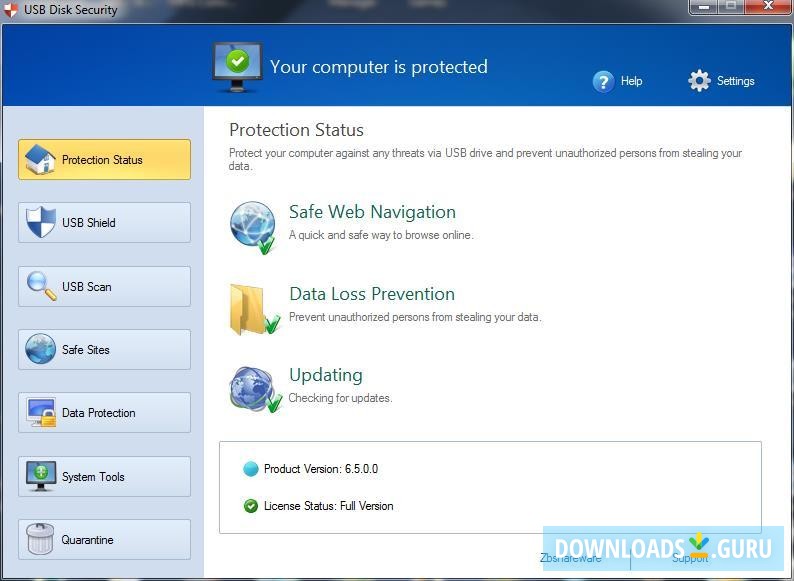
Task: Click the Data Loss Prevention folder icon
Action: (254, 309)
